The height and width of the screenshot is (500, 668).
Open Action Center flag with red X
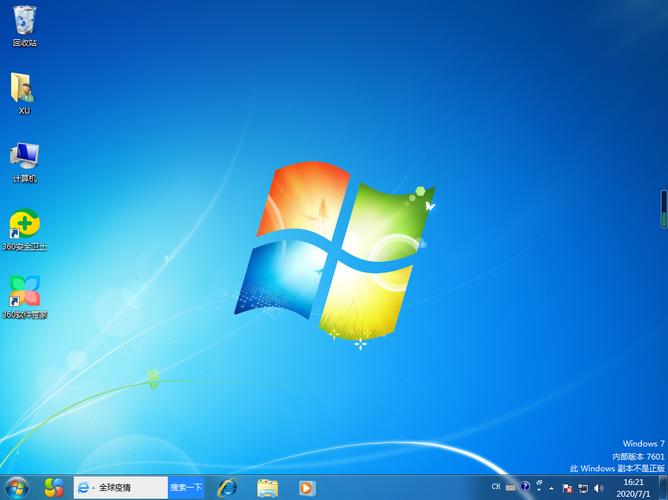point(568,487)
